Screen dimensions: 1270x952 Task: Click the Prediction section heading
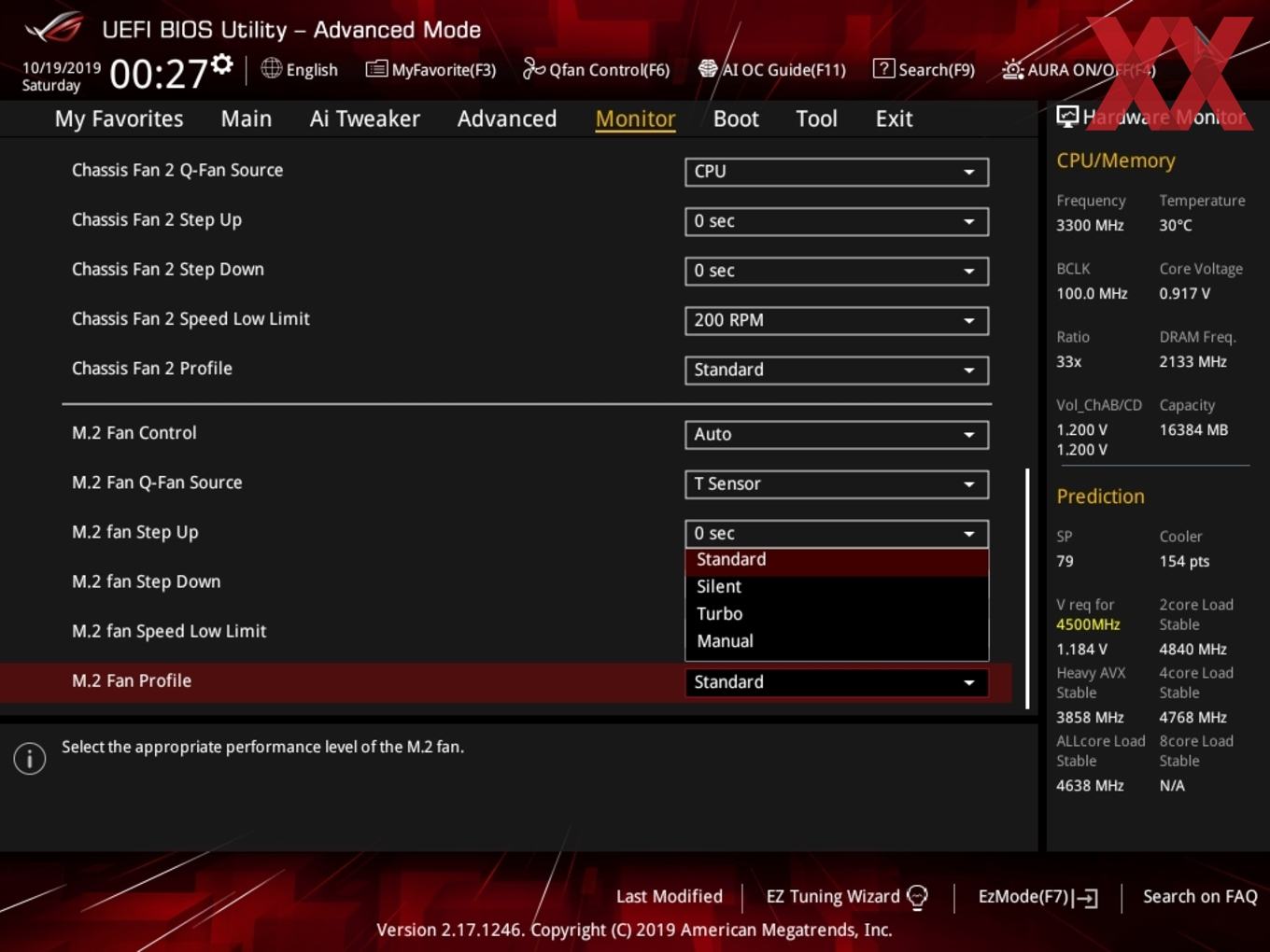pos(1100,497)
